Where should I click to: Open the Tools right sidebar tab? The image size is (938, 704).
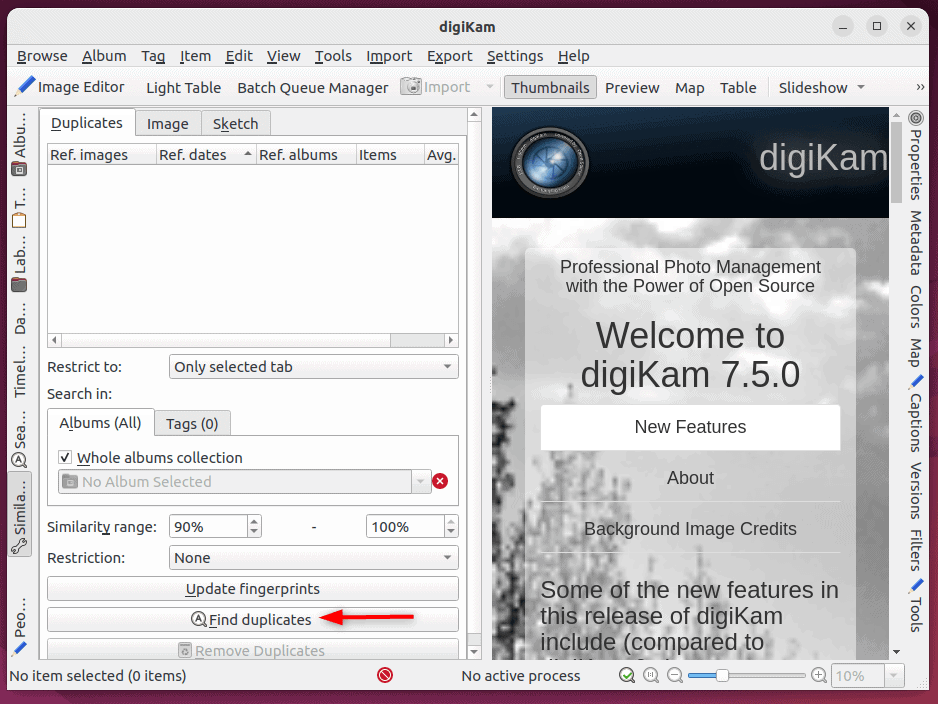(x=915, y=606)
